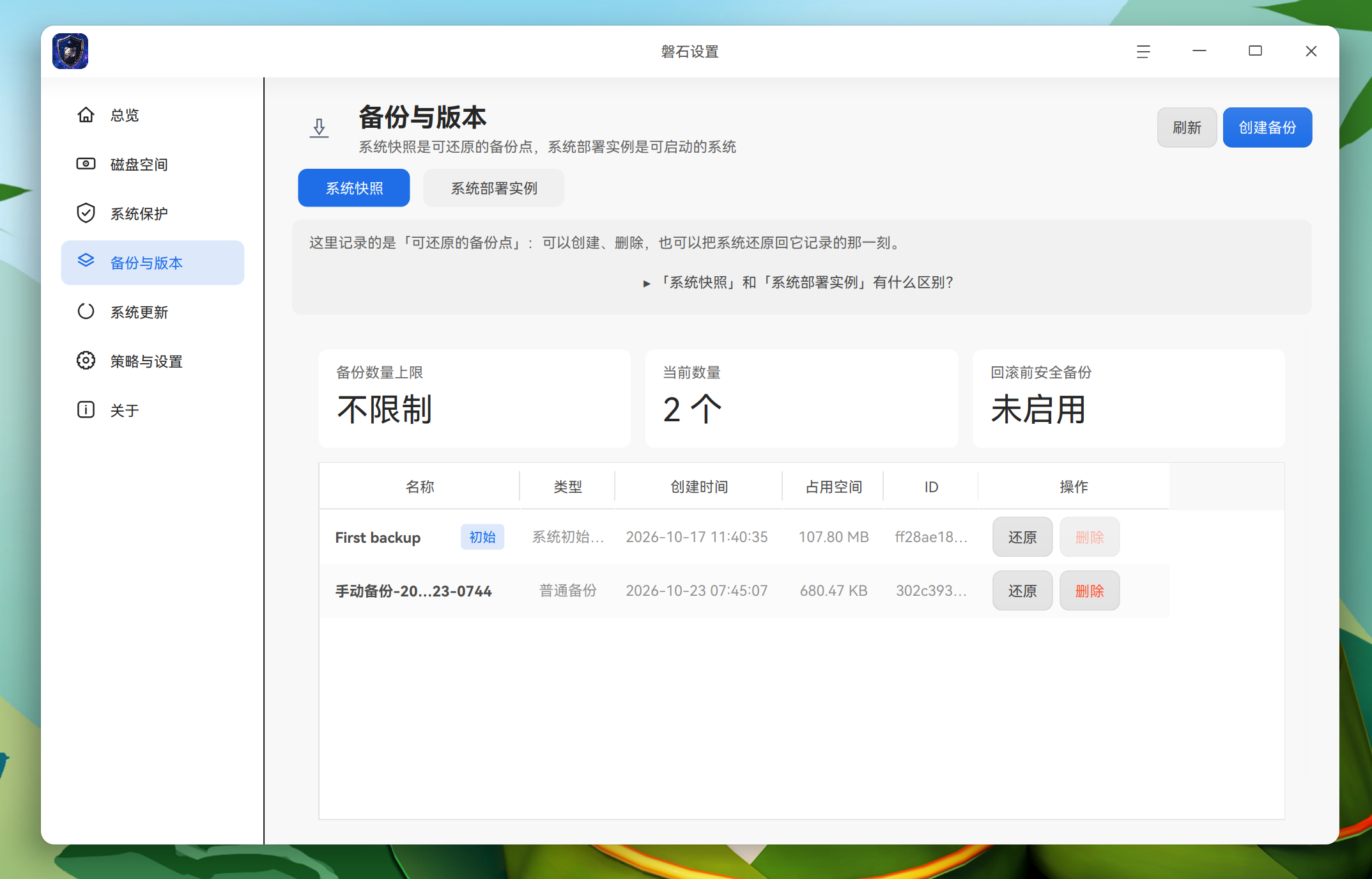Expand the 系统快照 vs 系统部署实例 difference explanation

point(799,283)
